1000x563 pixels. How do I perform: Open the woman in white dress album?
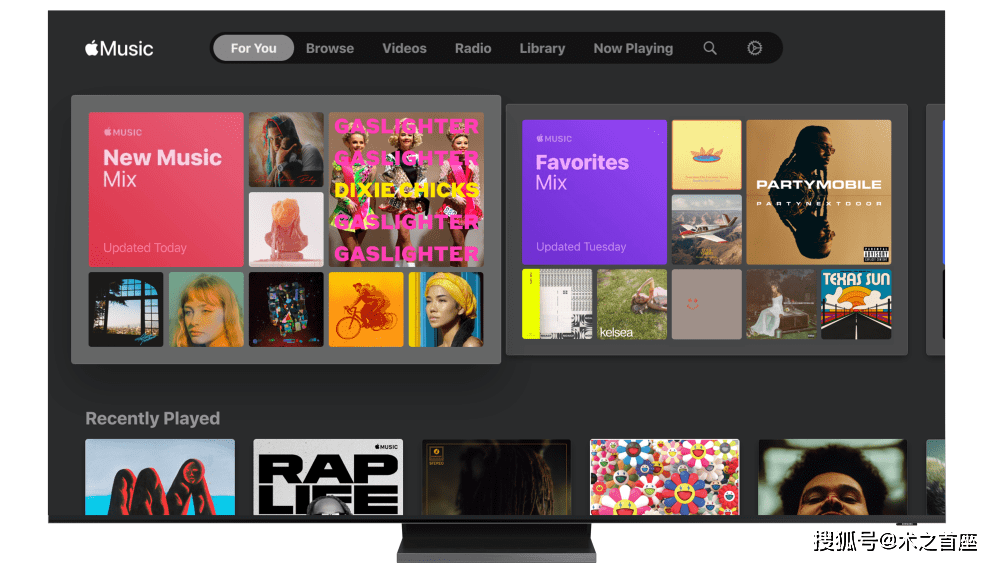click(x=781, y=304)
